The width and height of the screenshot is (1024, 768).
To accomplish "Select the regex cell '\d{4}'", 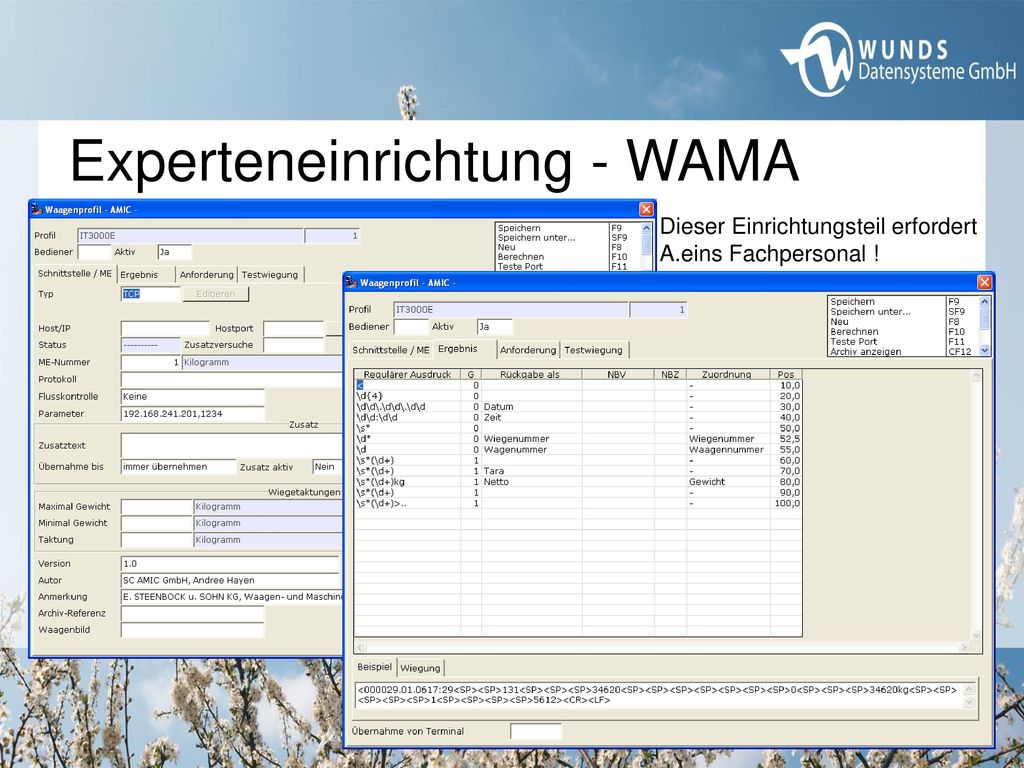I will pos(408,396).
